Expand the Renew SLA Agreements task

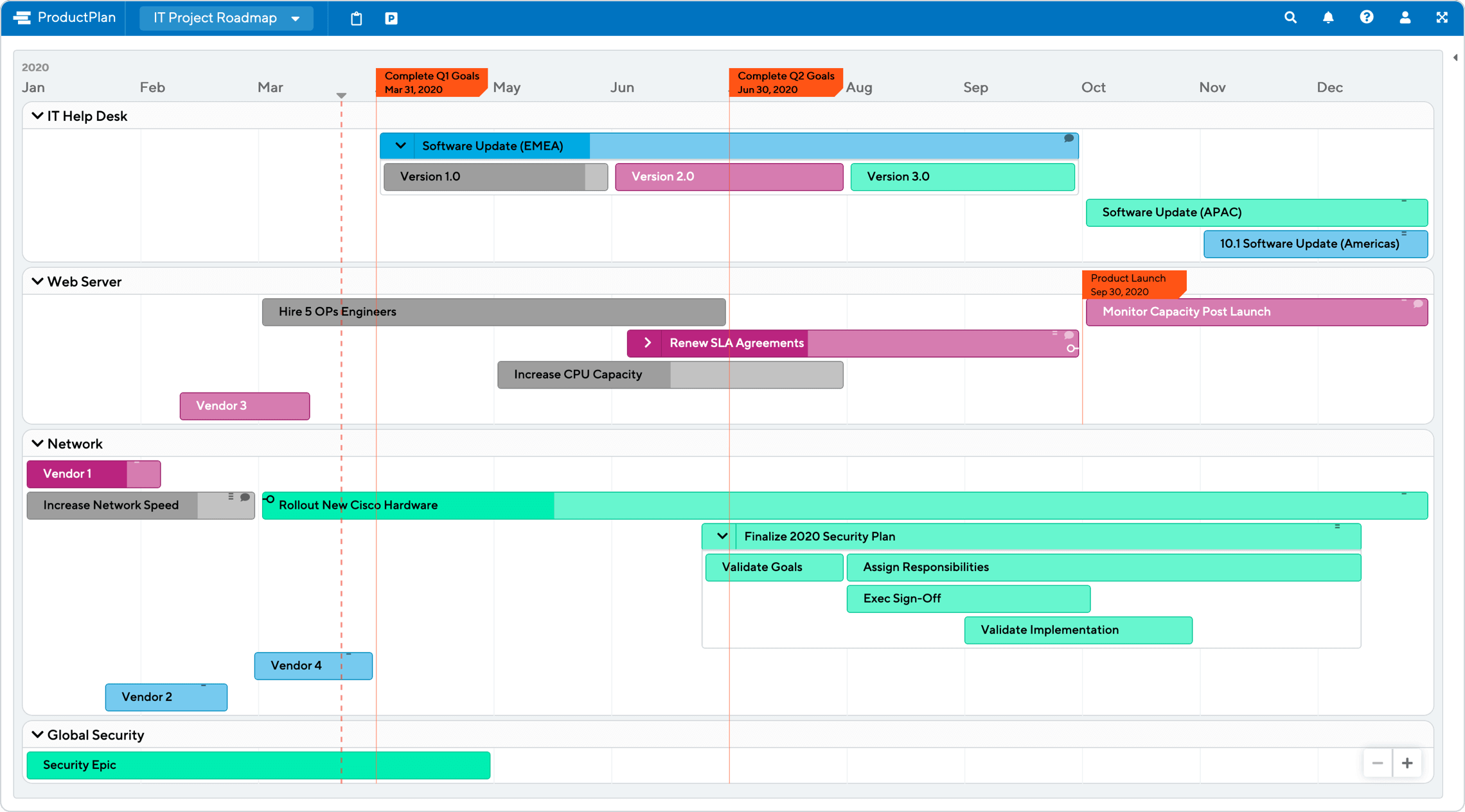(648, 343)
